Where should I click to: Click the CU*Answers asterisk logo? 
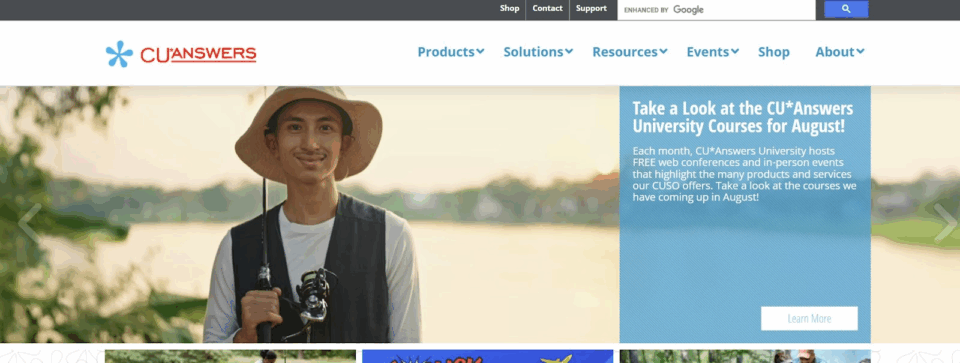(x=119, y=54)
